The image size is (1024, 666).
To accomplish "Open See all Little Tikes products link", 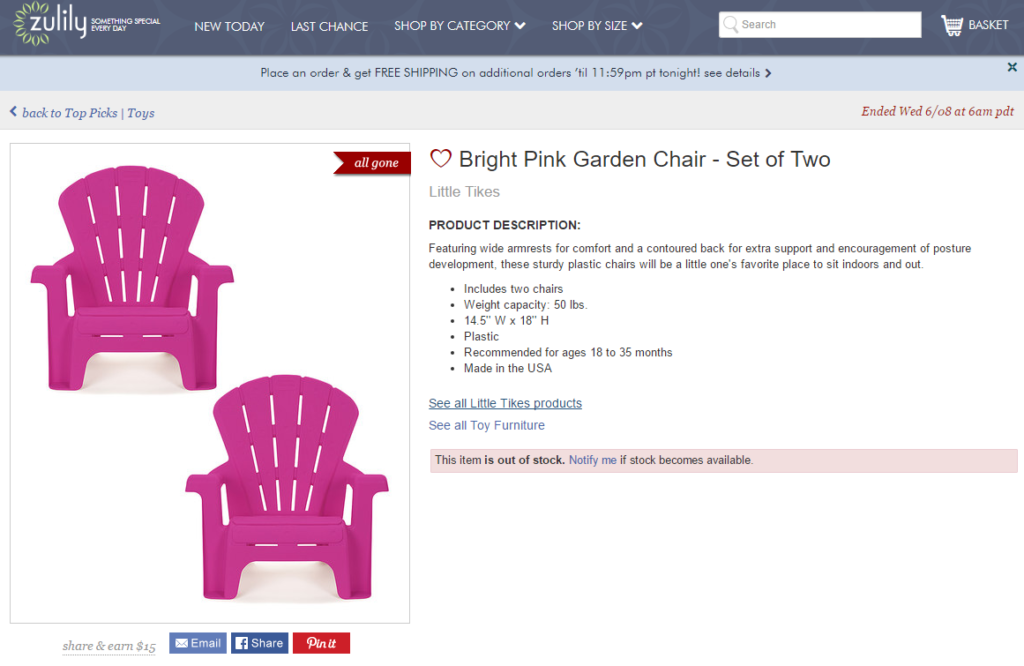I will [x=505, y=403].
